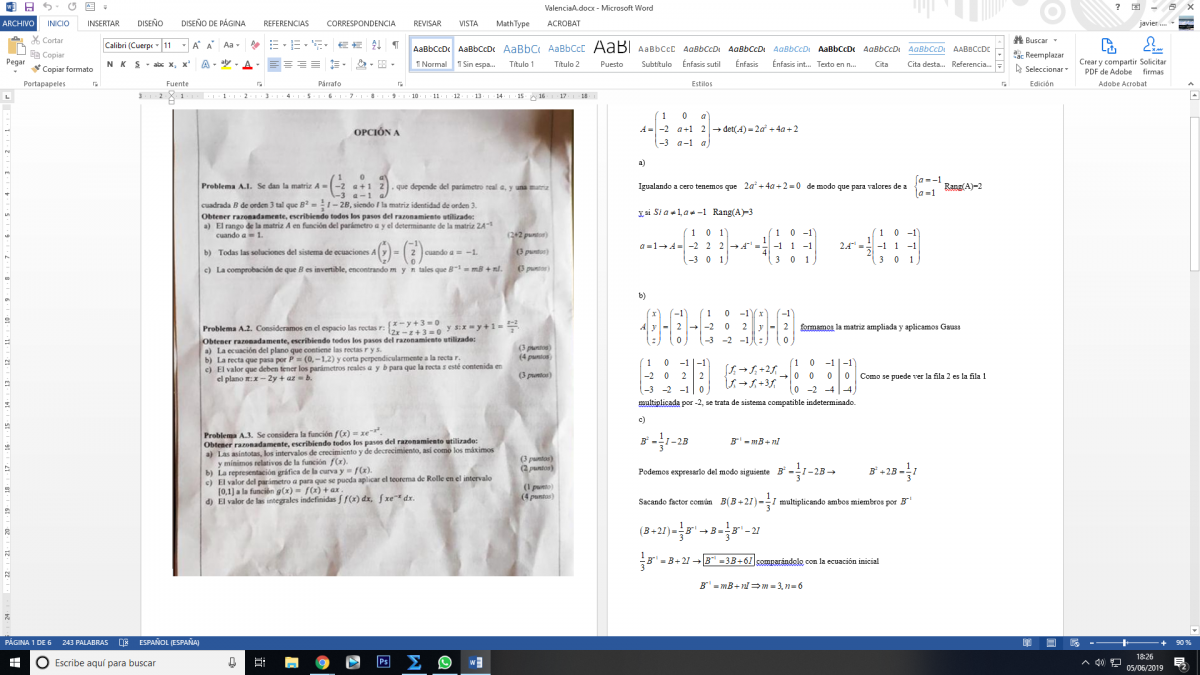
Task: Click the save icon in quick access toolbar
Action: point(29,7)
